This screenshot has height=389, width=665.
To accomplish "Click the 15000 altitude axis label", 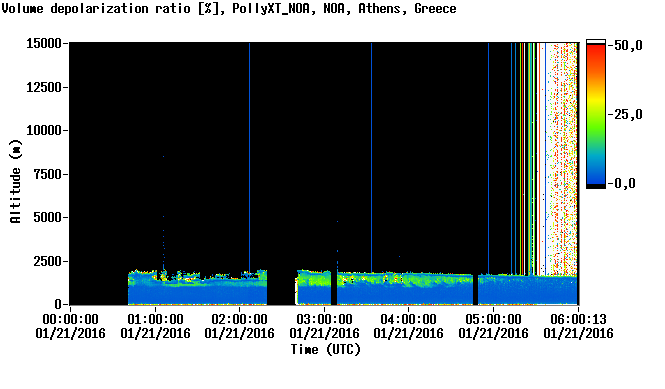I will 44,43.
